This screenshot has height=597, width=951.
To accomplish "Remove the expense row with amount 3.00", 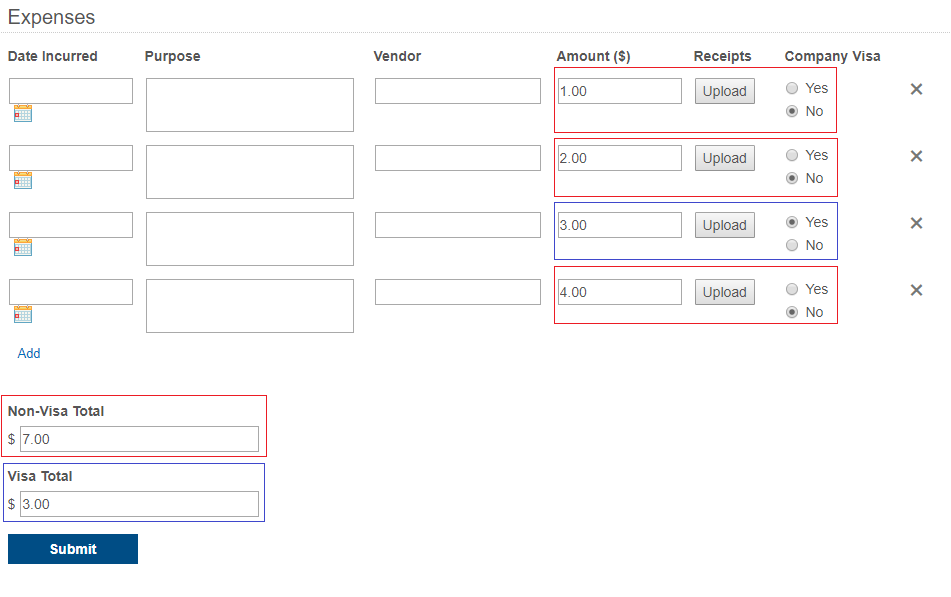I will (x=916, y=223).
